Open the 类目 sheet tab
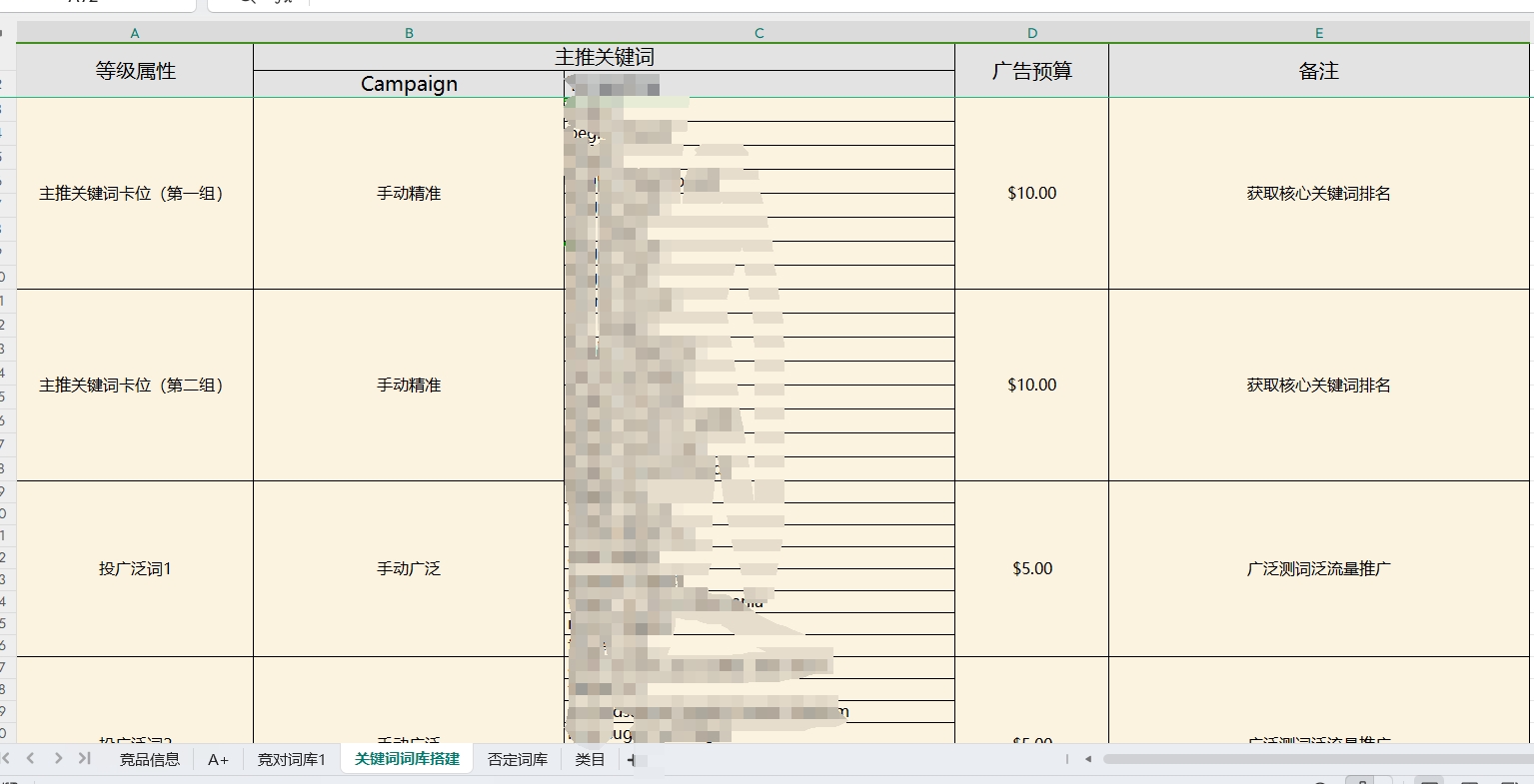Viewport: 1534px width, 784px height. coord(591,759)
